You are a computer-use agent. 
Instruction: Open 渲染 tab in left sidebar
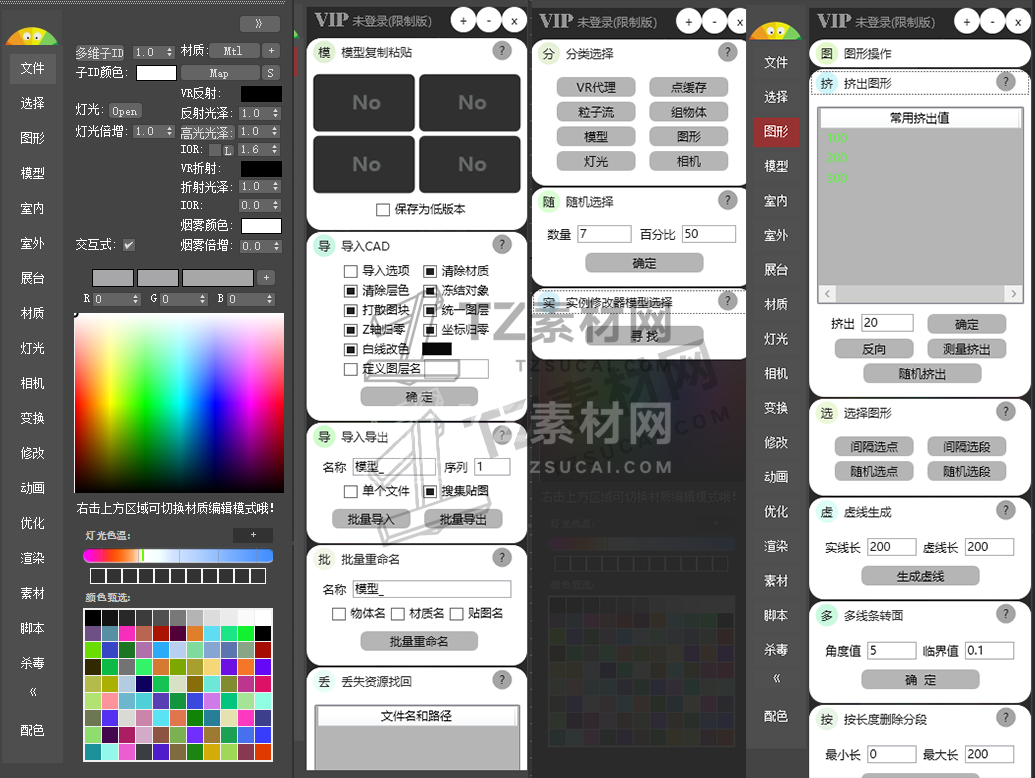(x=32, y=558)
